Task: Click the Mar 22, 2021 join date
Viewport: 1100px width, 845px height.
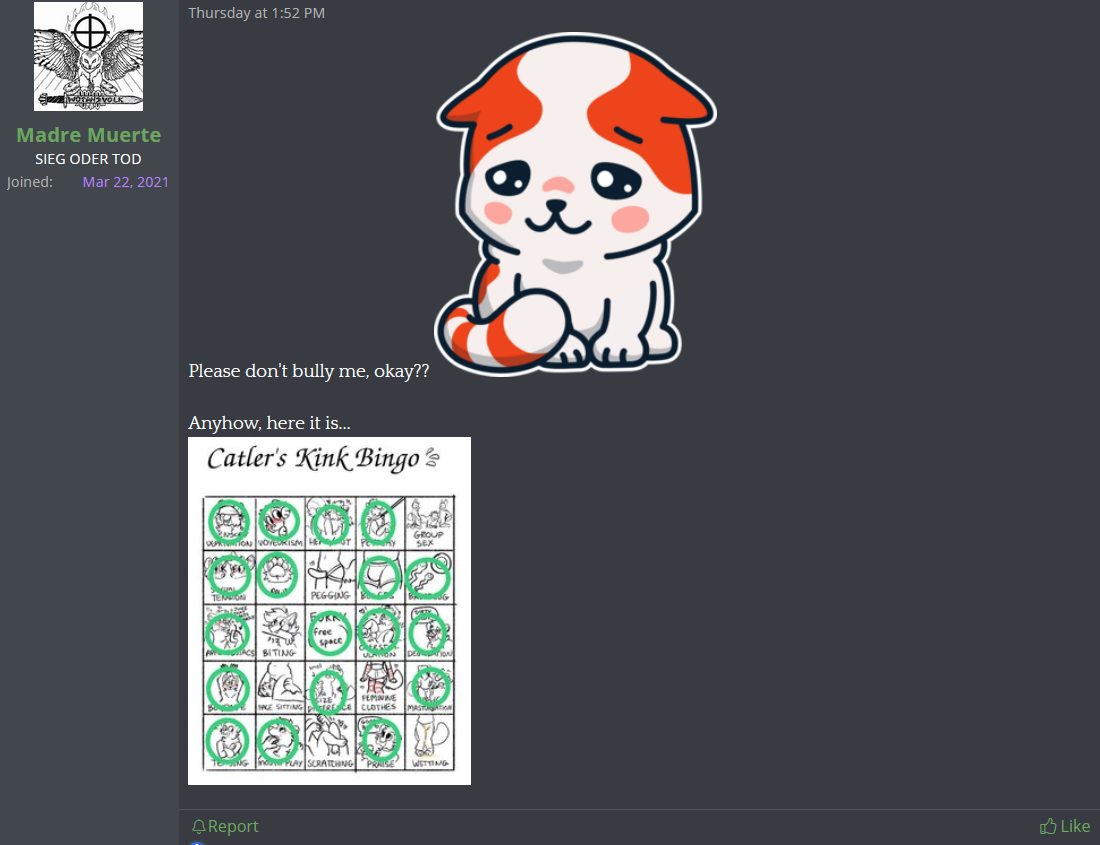Action: 126,182
